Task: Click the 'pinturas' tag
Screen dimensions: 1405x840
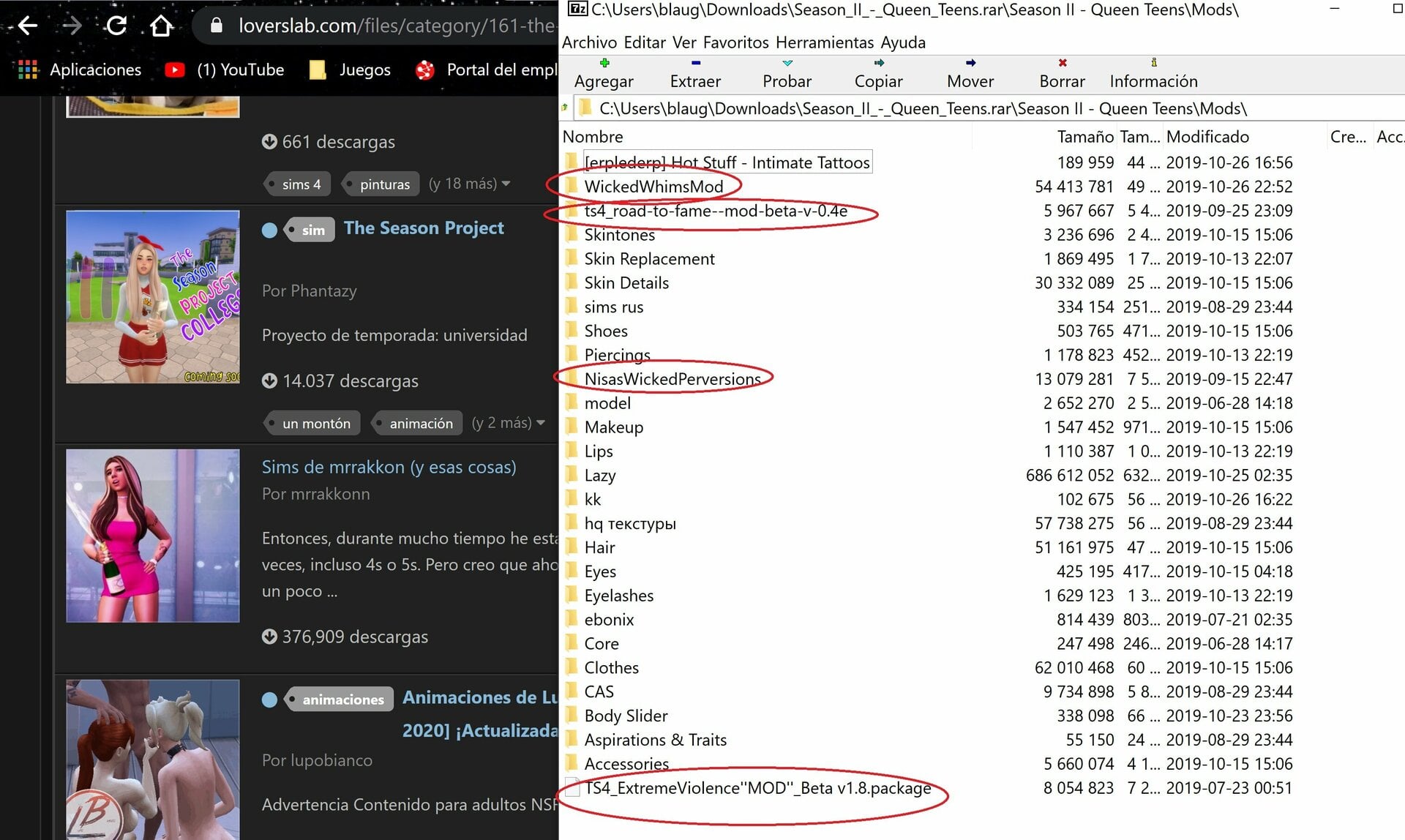Action: (381, 184)
